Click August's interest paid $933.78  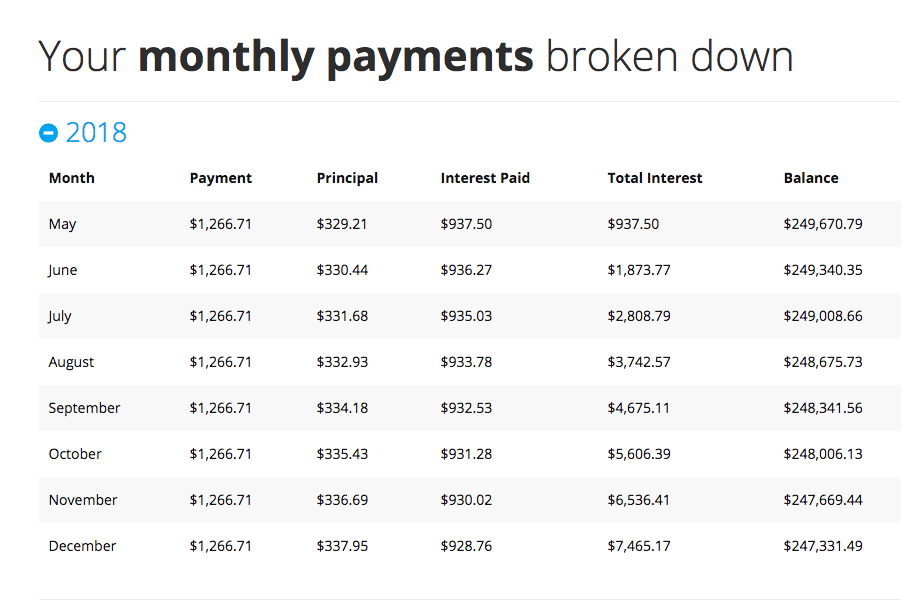point(466,362)
